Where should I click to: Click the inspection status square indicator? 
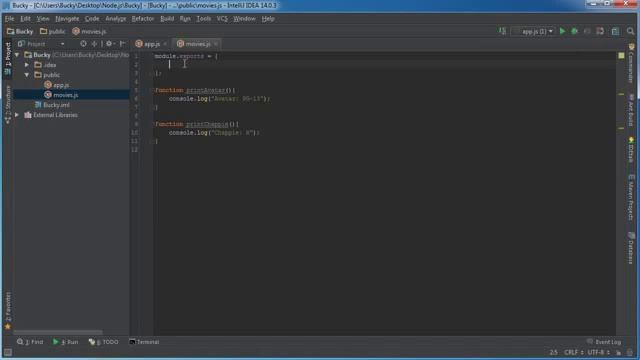pyautogui.click(x=621, y=56)
